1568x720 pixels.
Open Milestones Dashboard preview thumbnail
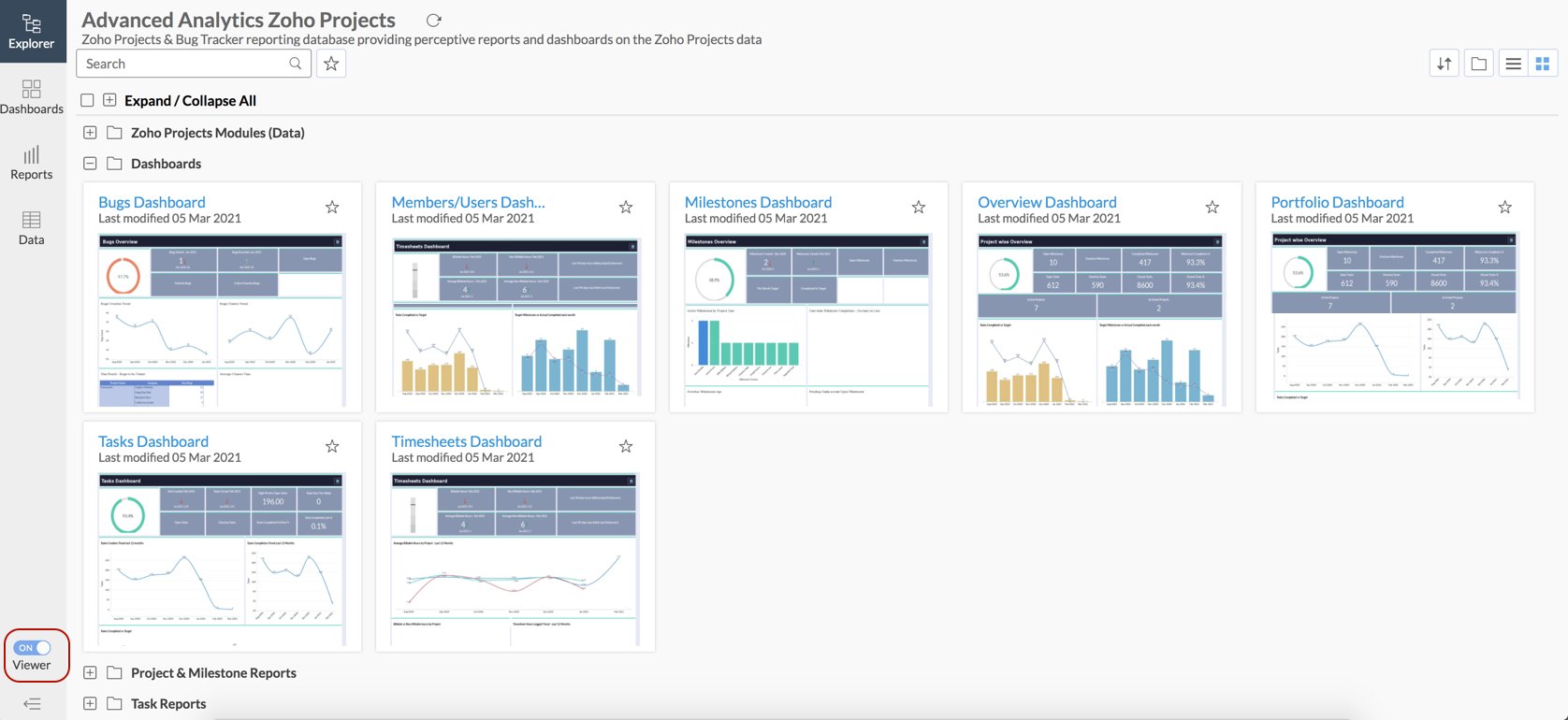tap(808, 321)
